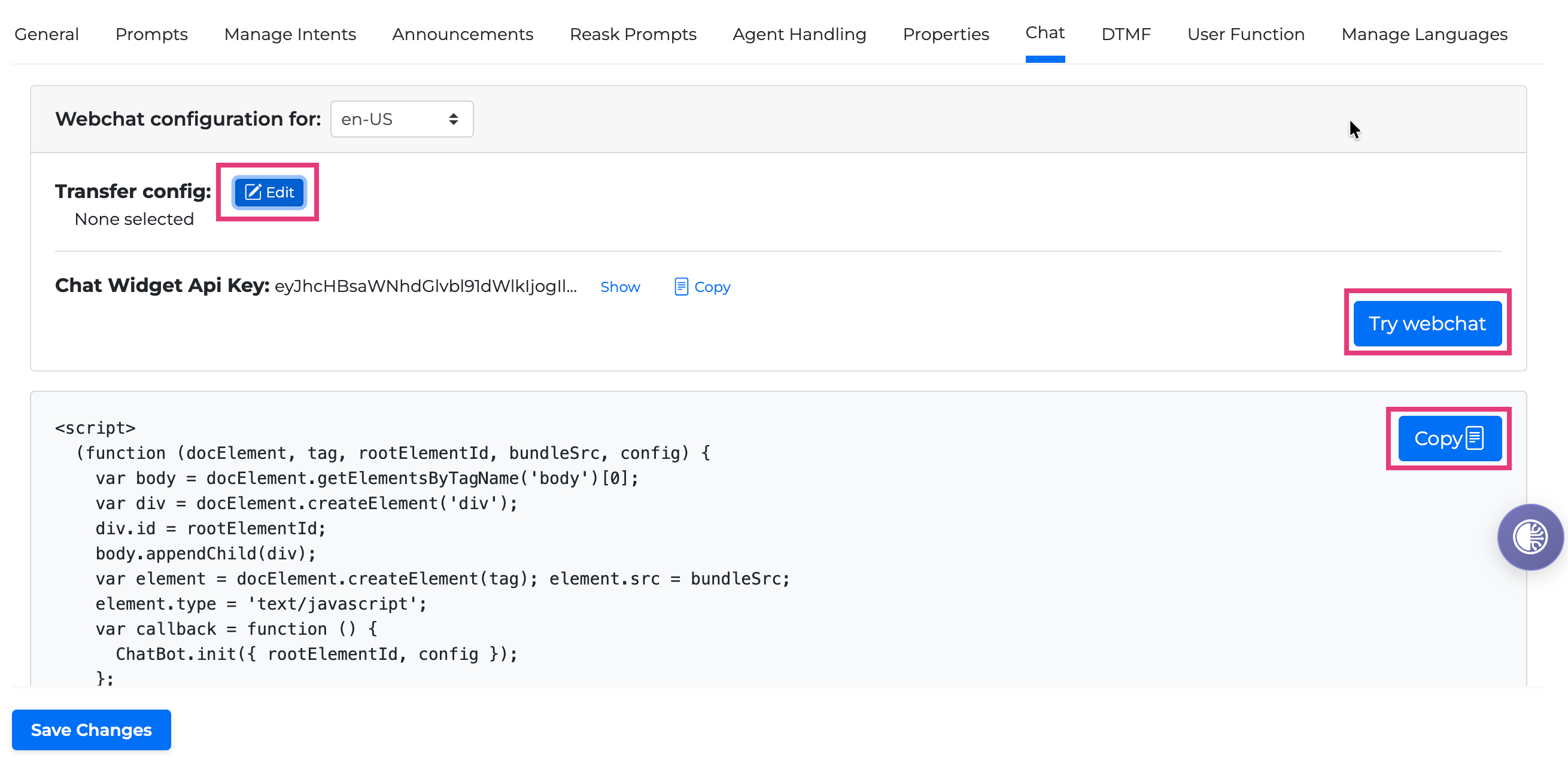The image size is (1568, 767).
Task: Click Save Changes
Action: [92, 729]
